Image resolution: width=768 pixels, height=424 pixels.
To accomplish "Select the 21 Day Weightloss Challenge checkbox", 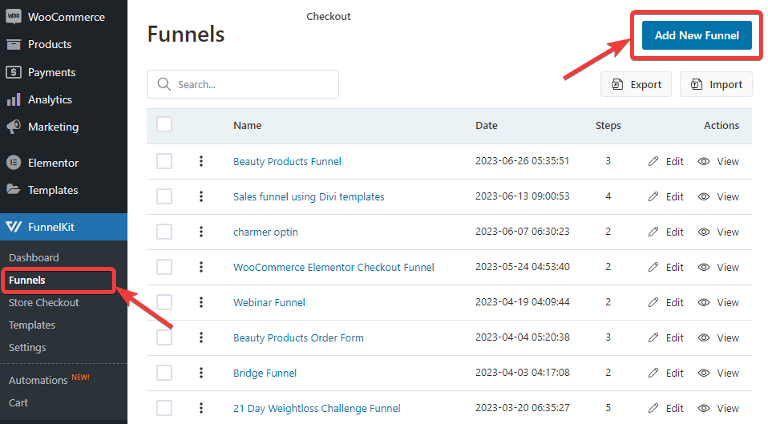I will tap(164, 408).
